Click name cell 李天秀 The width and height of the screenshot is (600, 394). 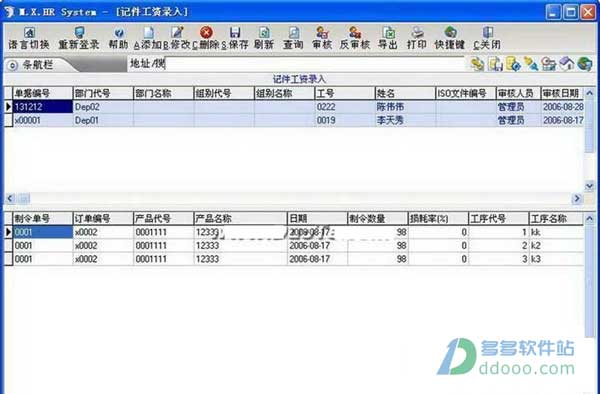pos(405,120)
